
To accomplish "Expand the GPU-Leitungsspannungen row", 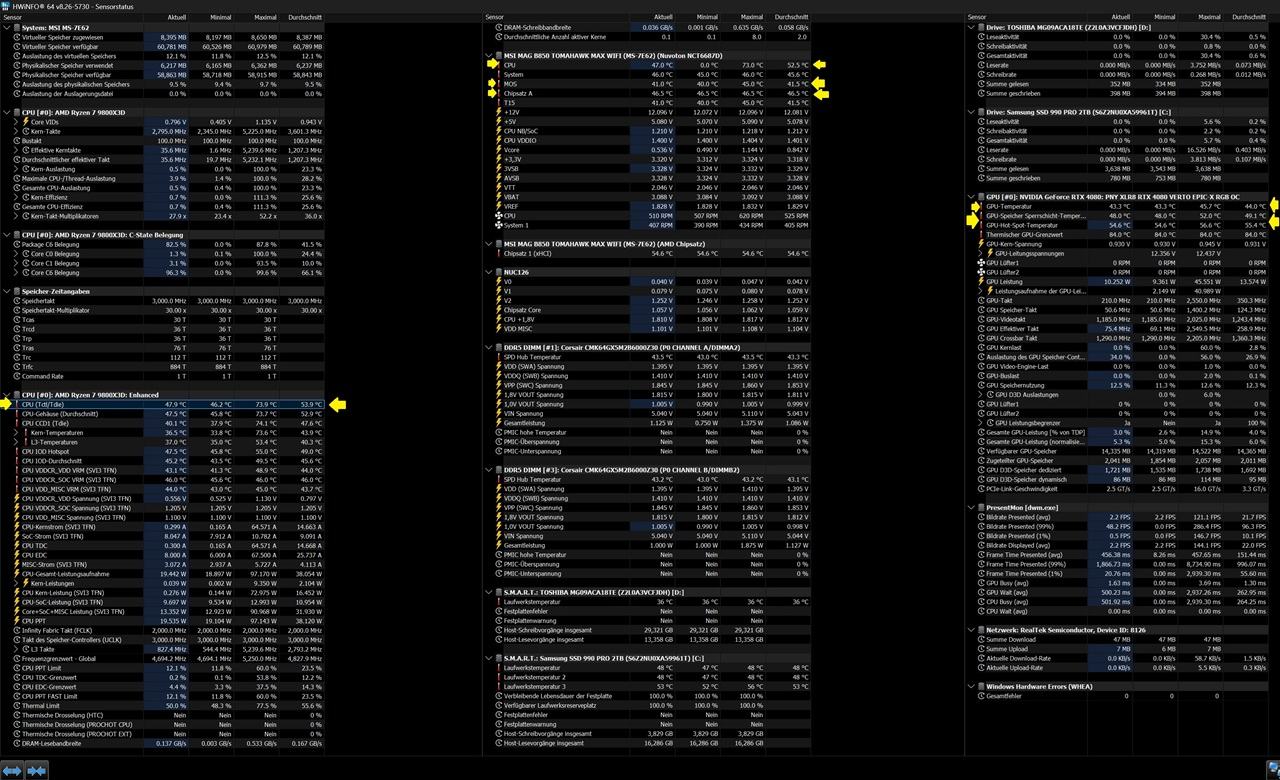I will coord(979,253).
